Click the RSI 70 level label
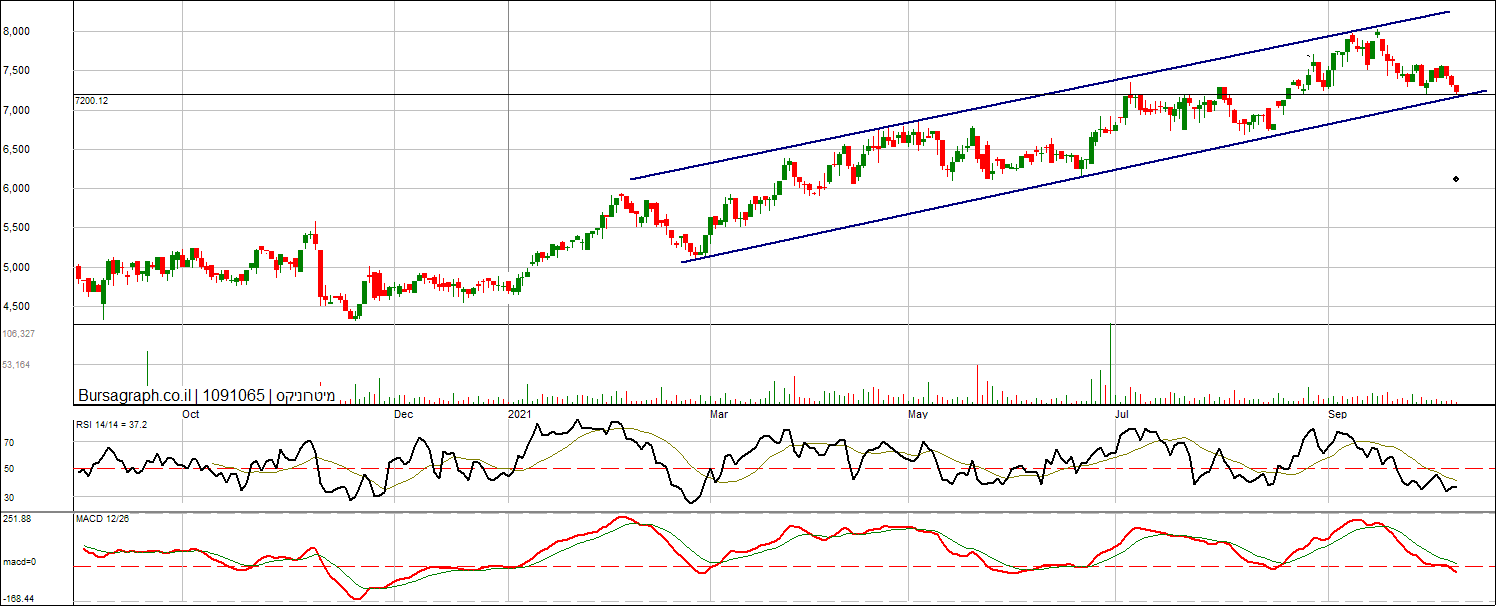Image resolution: width=1496 pixels, height=606 pixels. [9, 442]
